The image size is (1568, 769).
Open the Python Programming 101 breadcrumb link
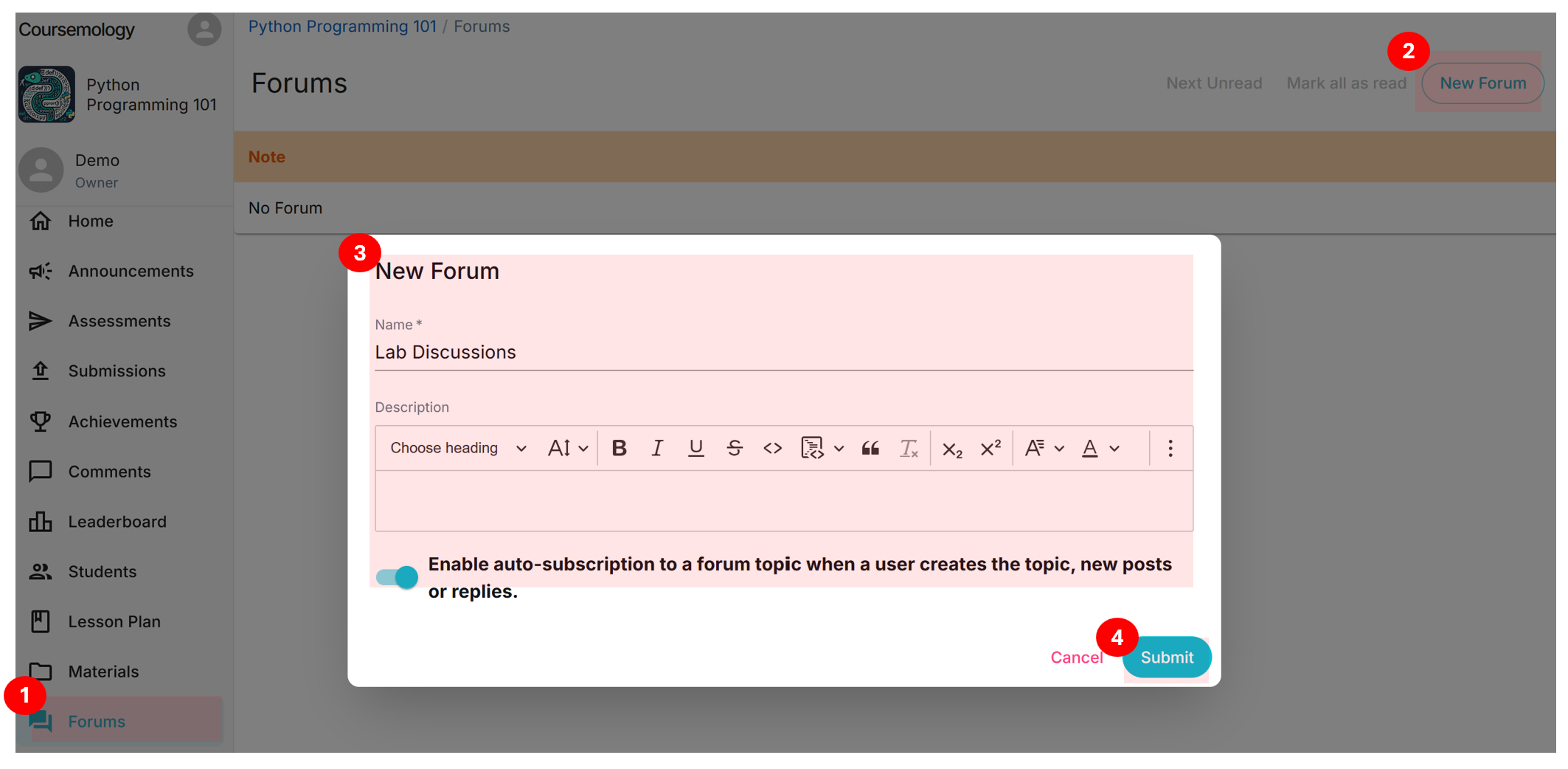click(342, 27)
